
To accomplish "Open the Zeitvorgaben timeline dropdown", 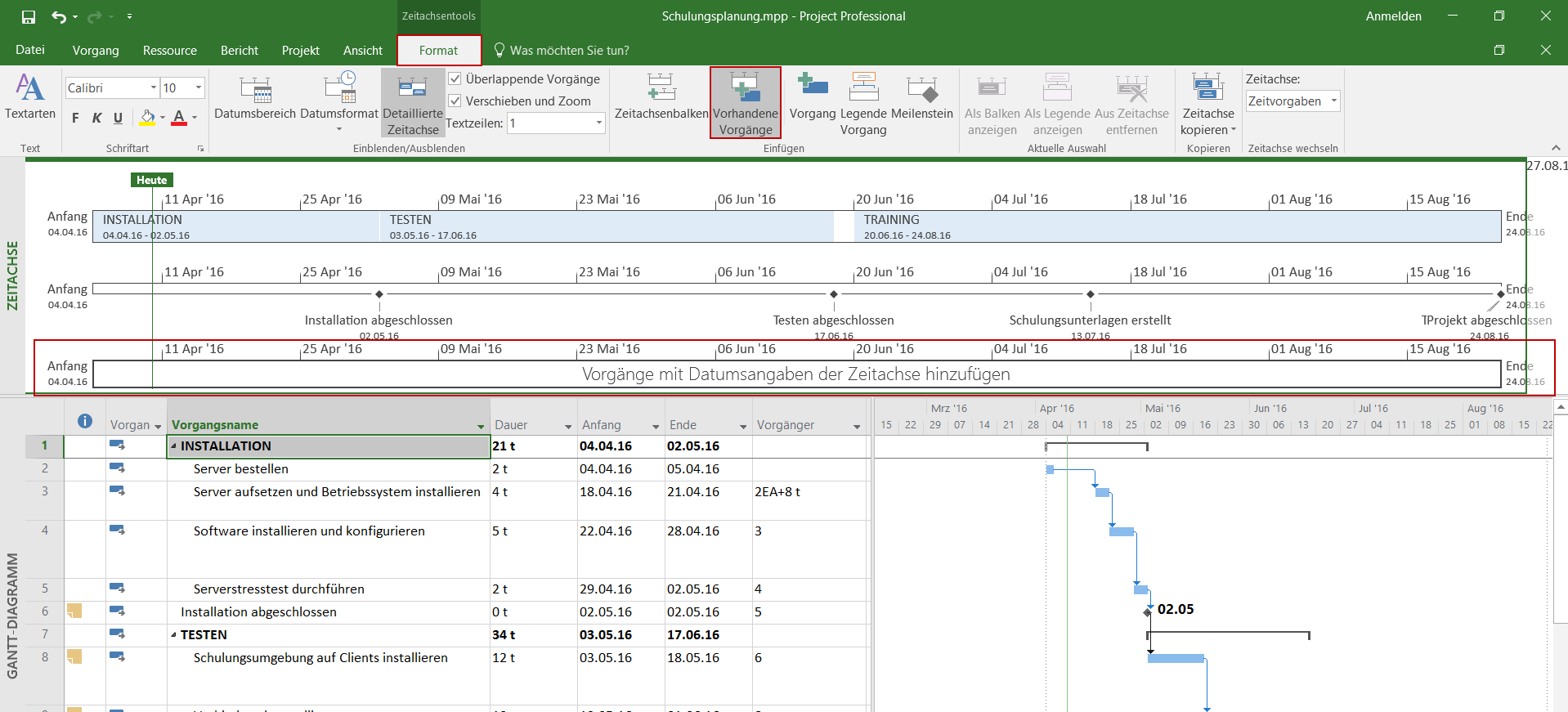I will tap(1333, 101).
